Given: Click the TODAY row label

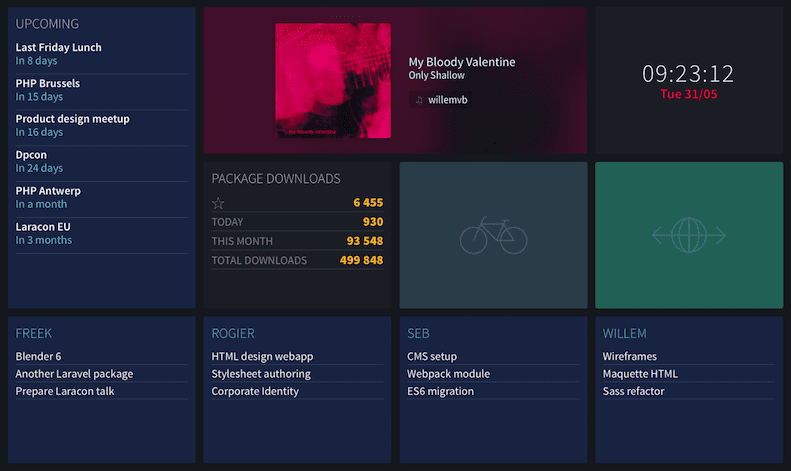Looking at the screenshot, I should [228, 222].
